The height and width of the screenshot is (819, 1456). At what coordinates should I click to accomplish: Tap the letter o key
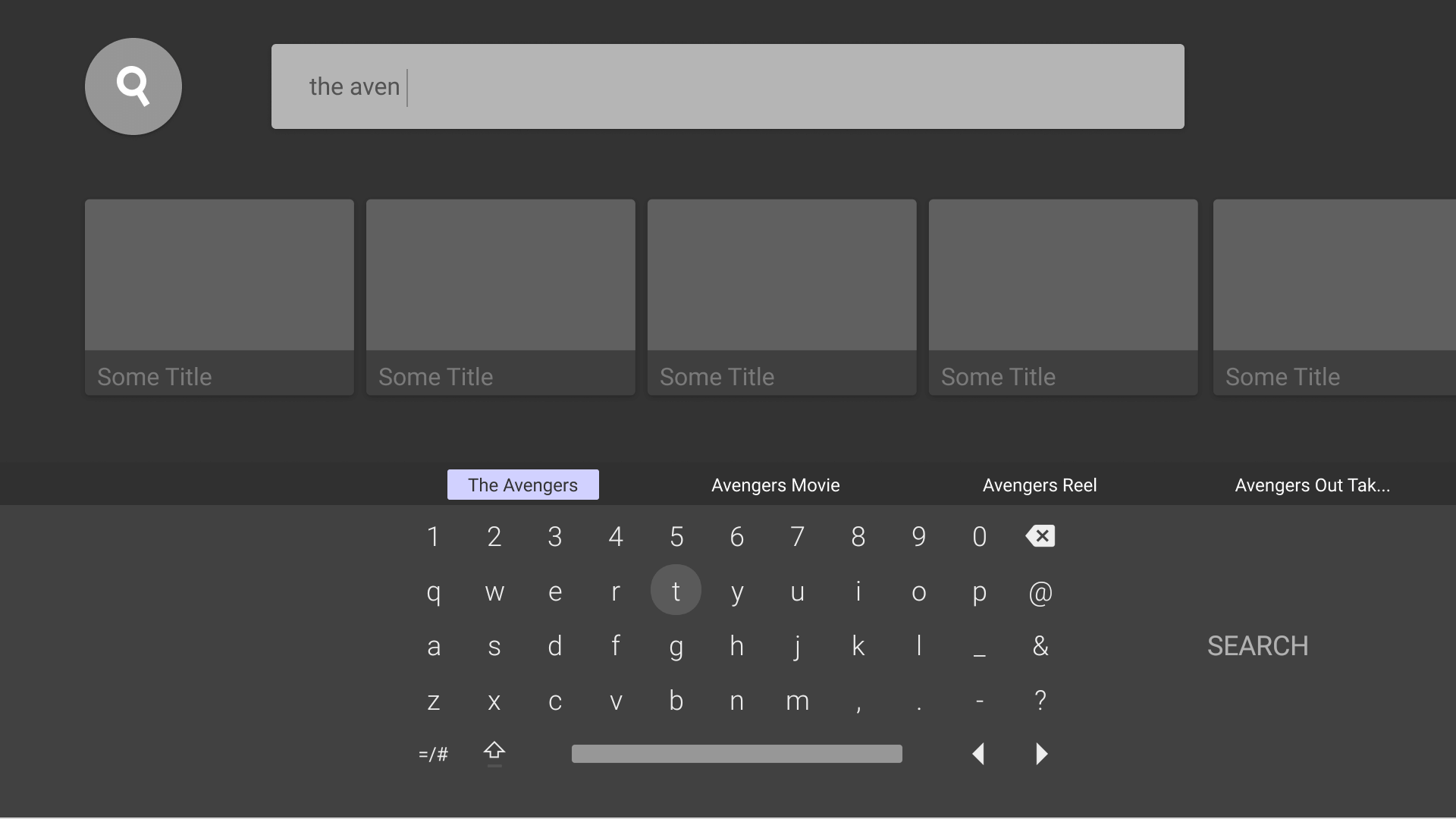pos(919,592)
